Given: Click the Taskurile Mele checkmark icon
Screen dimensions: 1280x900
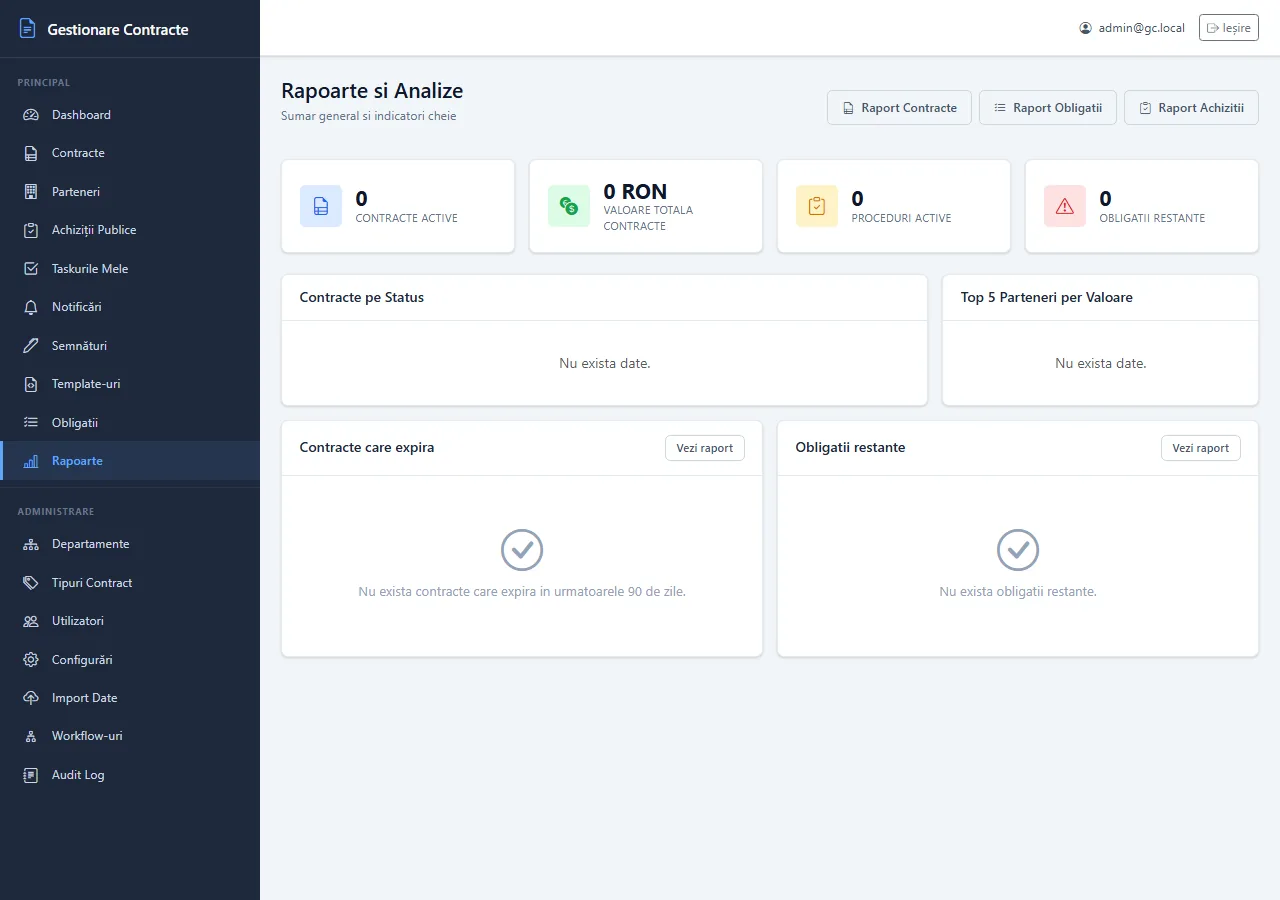Looking at the screenshot, I should pos(31,269).
